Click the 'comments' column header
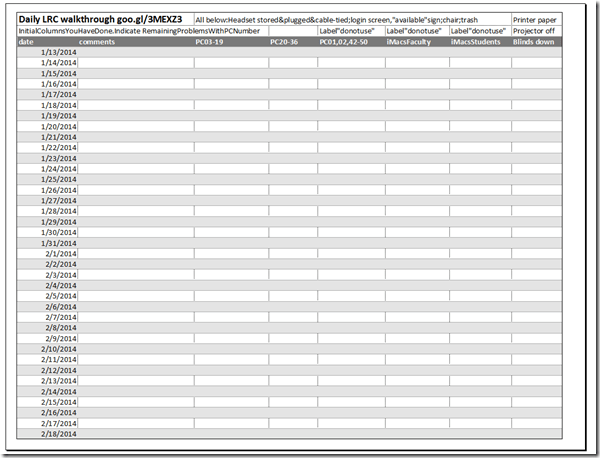 pyautogui.click(x=135, y=42)
